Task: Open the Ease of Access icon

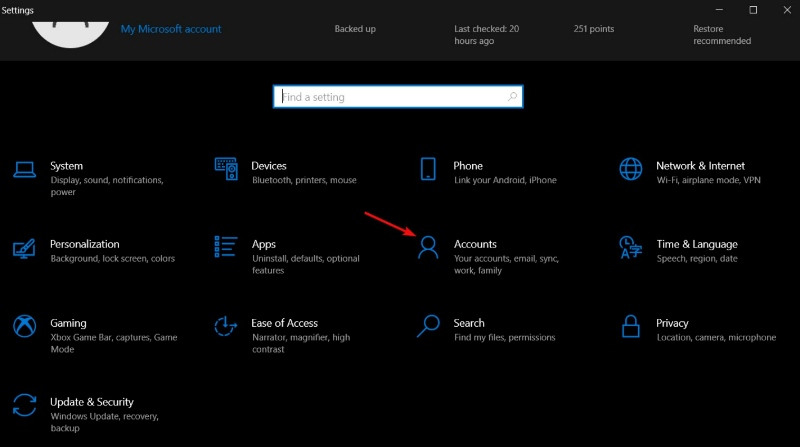Action: [x=226, y=326]
